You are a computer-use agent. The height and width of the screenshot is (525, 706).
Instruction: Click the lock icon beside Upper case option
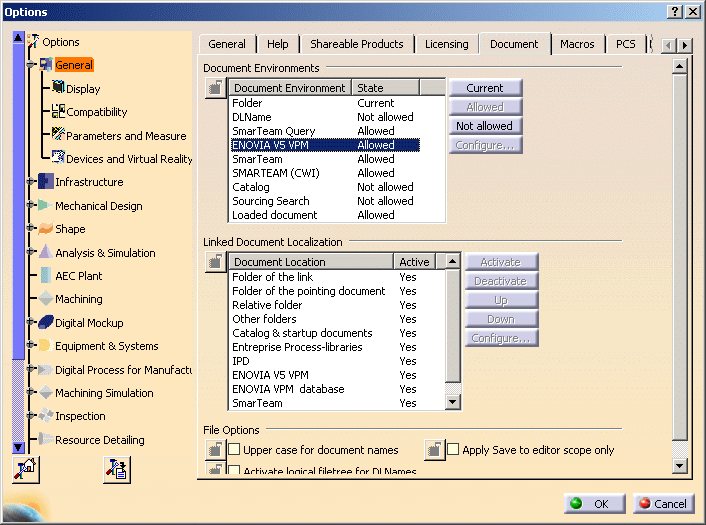pyautogui.click(x=215, y=450)
